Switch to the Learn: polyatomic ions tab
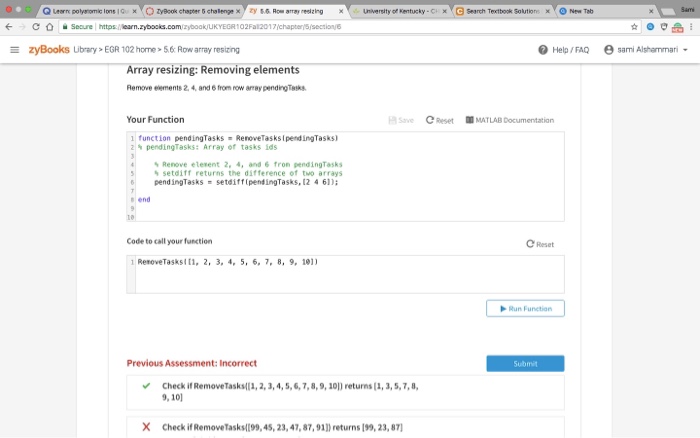The width and height of the screenshot is (700, 438). [x=88, y=11]
